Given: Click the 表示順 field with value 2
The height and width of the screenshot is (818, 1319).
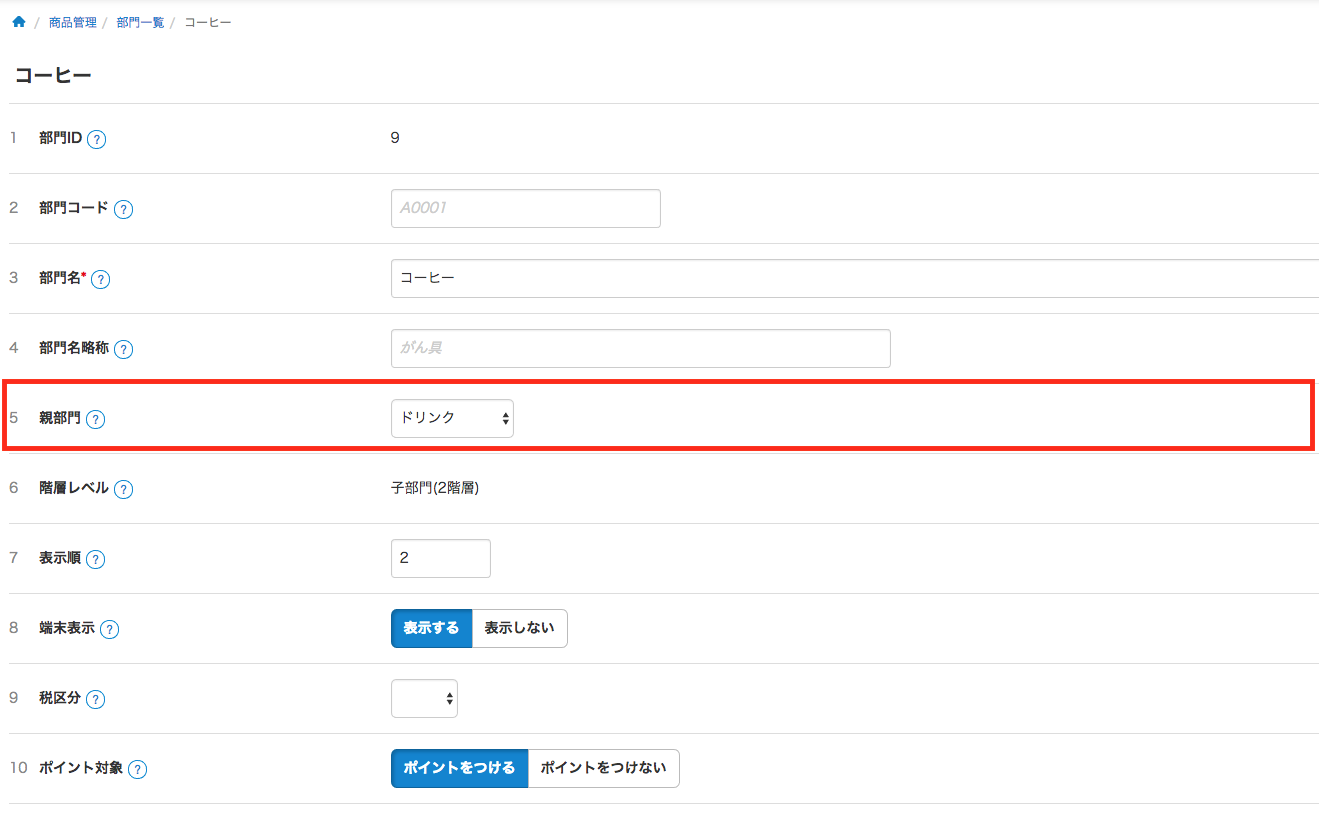Looking at the screenshot, I should (x=441, y=558).
